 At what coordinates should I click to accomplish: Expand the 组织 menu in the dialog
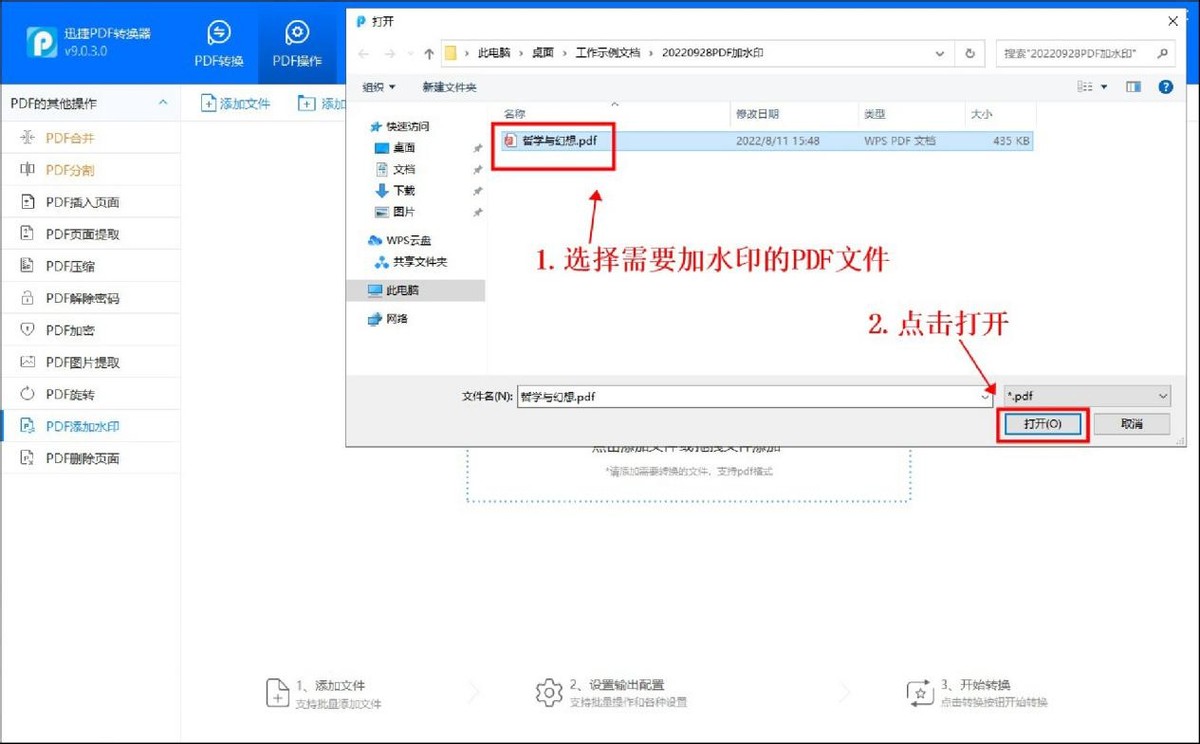click(x=378, y=87)
